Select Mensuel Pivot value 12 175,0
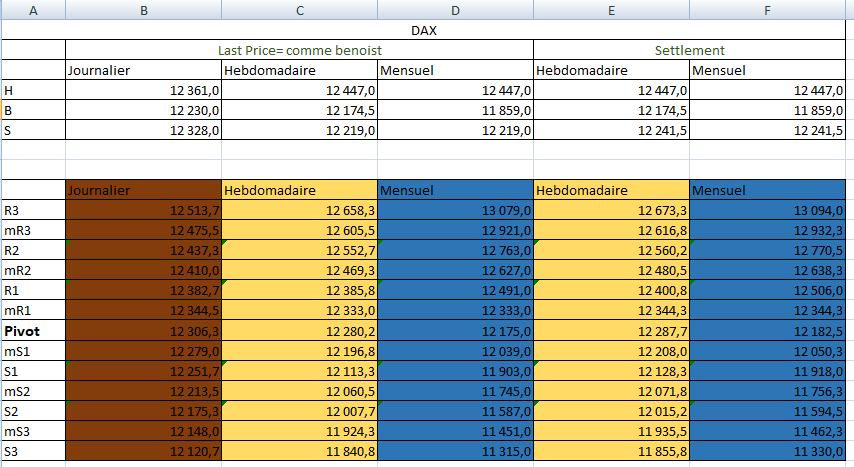The image size is (854, 467). pos(455,331)
